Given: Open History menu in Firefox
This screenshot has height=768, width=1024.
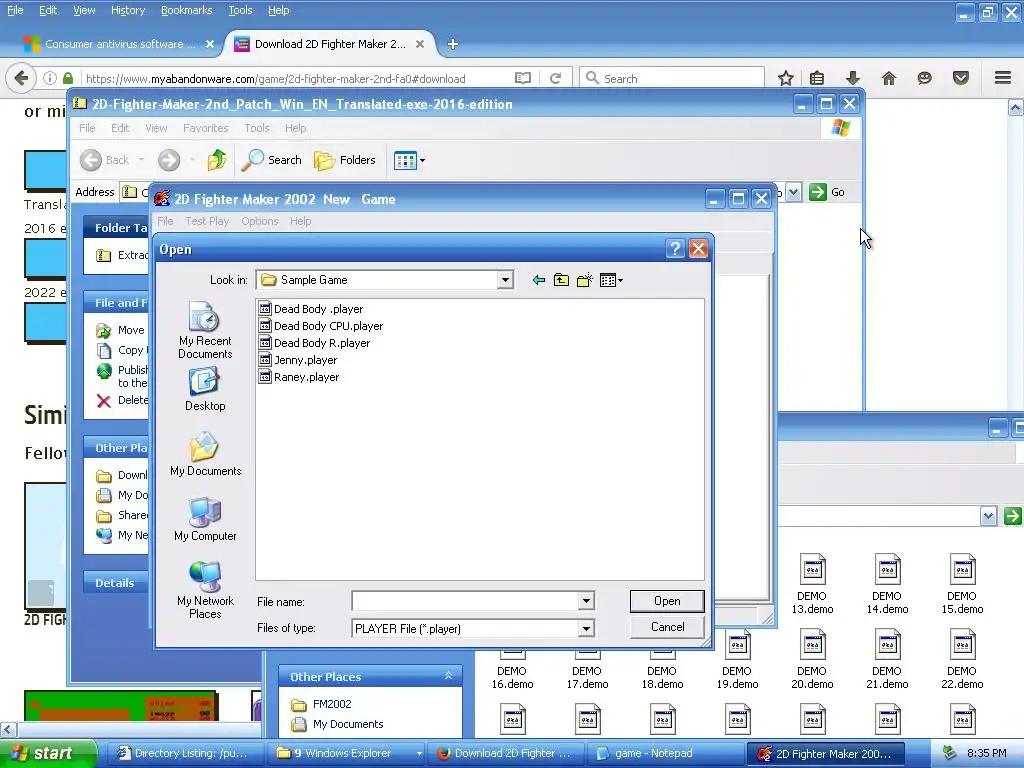Looking at the screenshot, I should 127,10.
